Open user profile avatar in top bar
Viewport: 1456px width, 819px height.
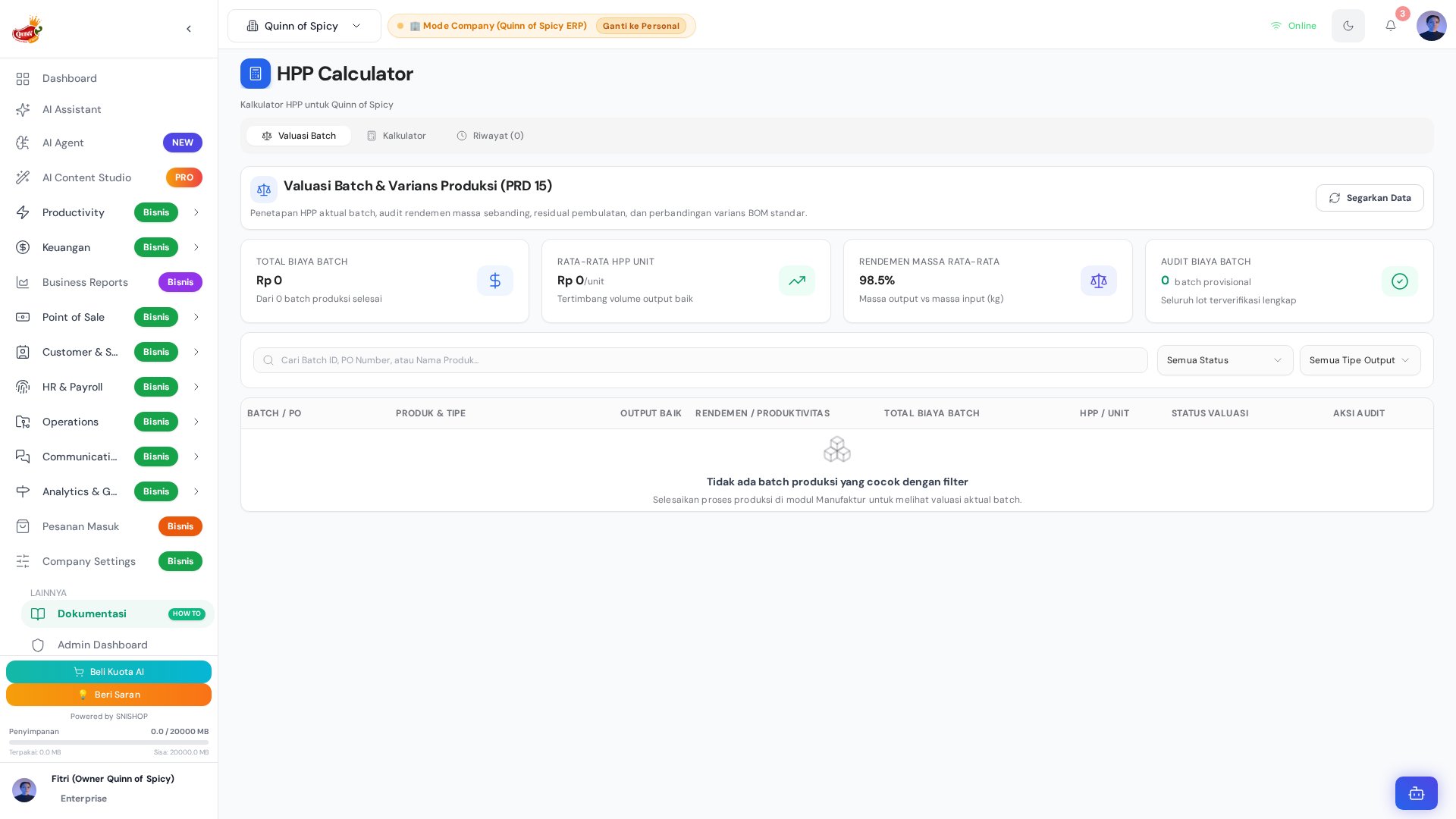1432,26
